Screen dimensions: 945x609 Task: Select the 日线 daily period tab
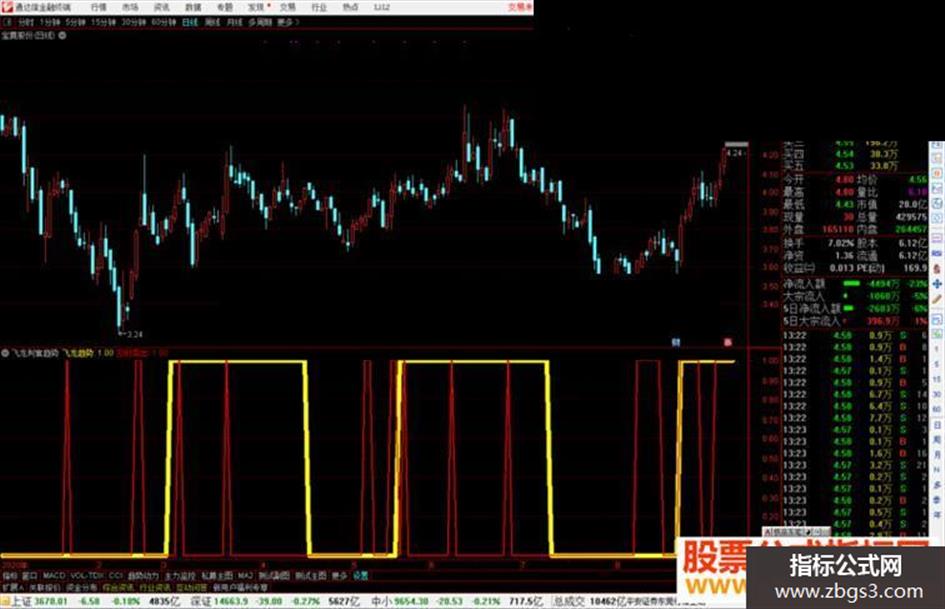point(190,22)
